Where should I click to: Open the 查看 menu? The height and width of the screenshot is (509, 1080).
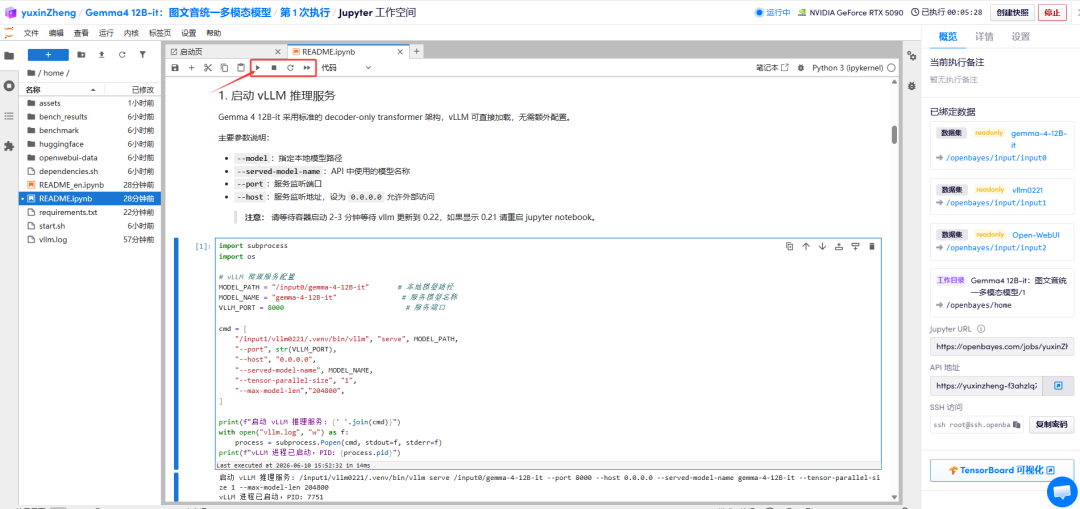[x=81, y=32]
